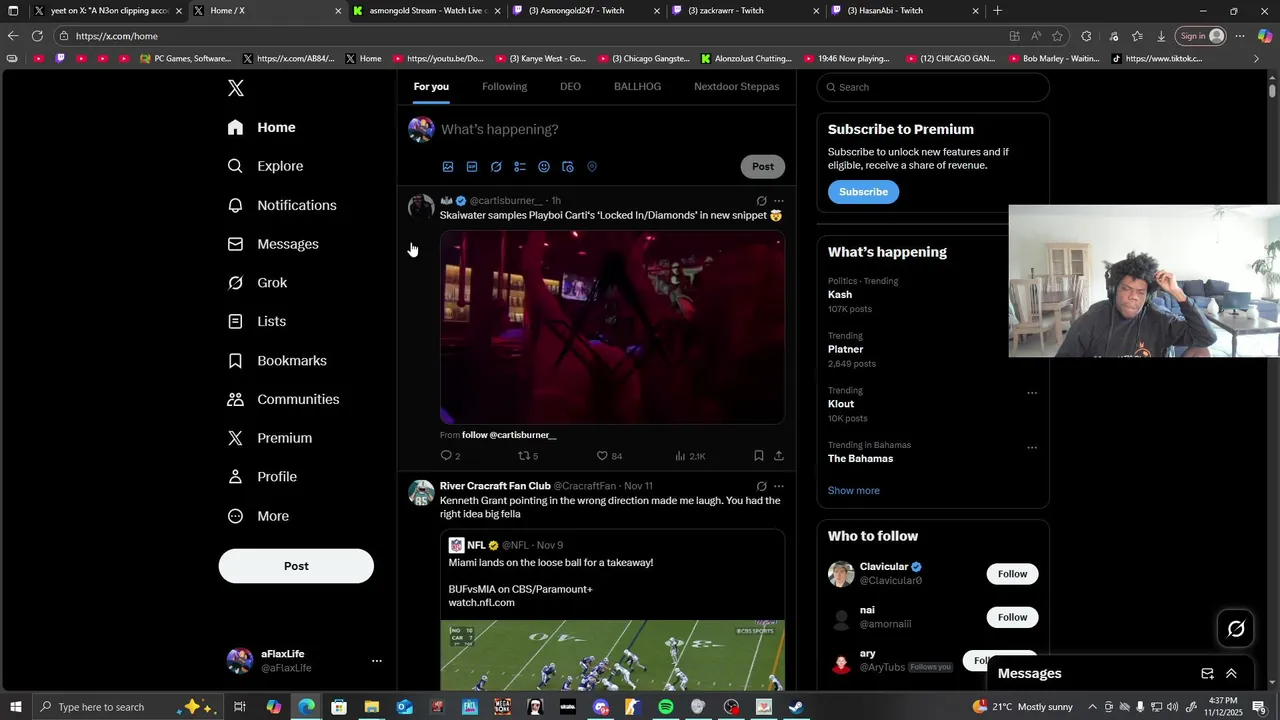Open File Explorer from the taskbar
Image resolution: width=1280 pixels, height=720 pixels.
(371, 707)
